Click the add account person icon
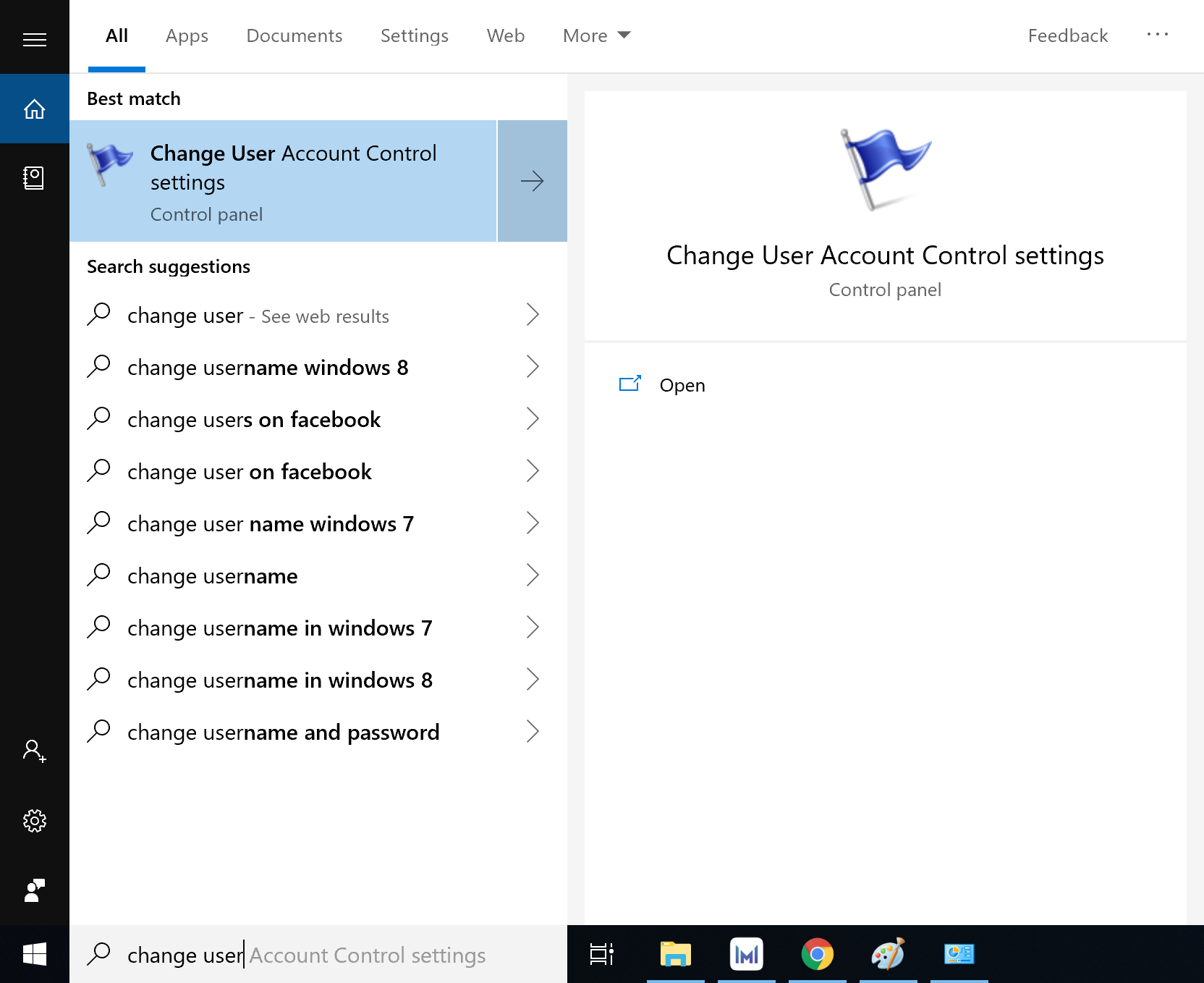The image size is (1204, 983). point(34,751)
